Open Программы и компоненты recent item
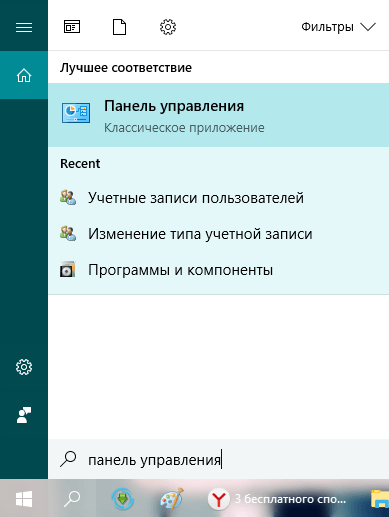 (x=218, y=270)
